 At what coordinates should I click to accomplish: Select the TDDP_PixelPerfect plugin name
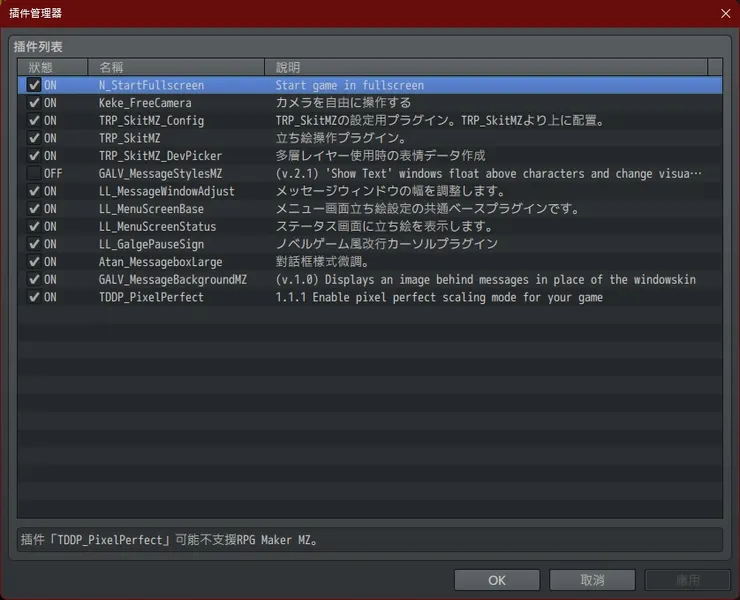(151, 297)
